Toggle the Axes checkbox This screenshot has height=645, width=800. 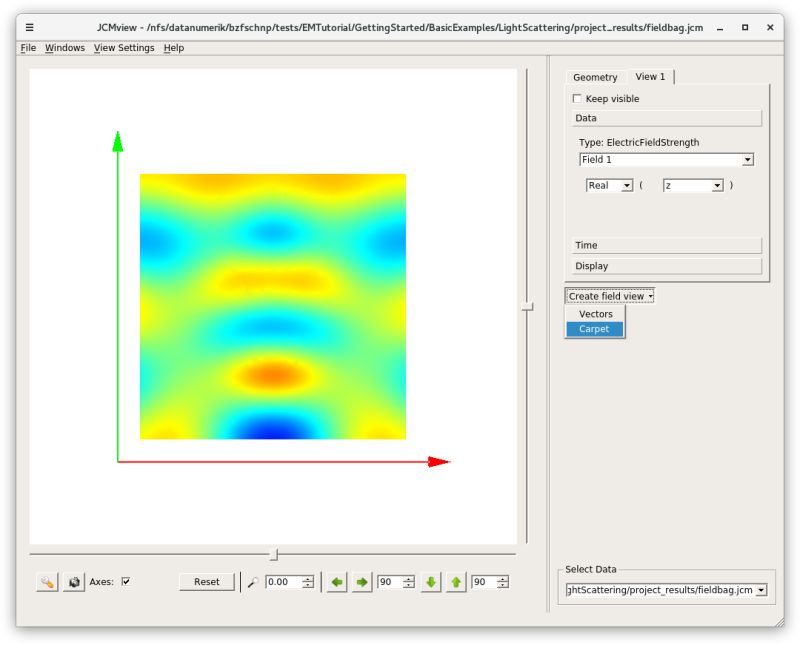click(126, 581)
